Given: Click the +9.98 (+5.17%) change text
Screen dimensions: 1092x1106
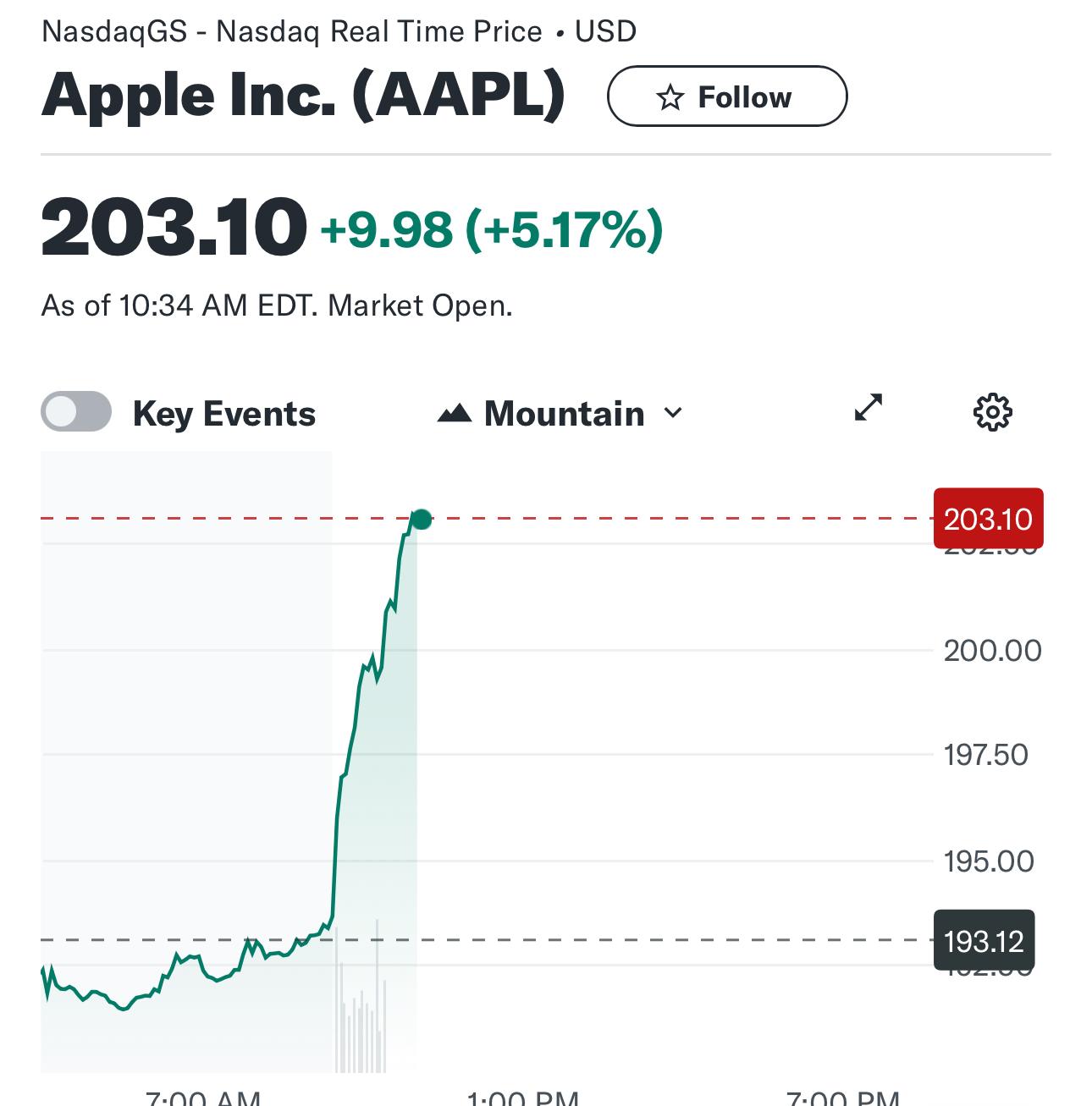Looking at the screenshot, I should pos(491,229).
